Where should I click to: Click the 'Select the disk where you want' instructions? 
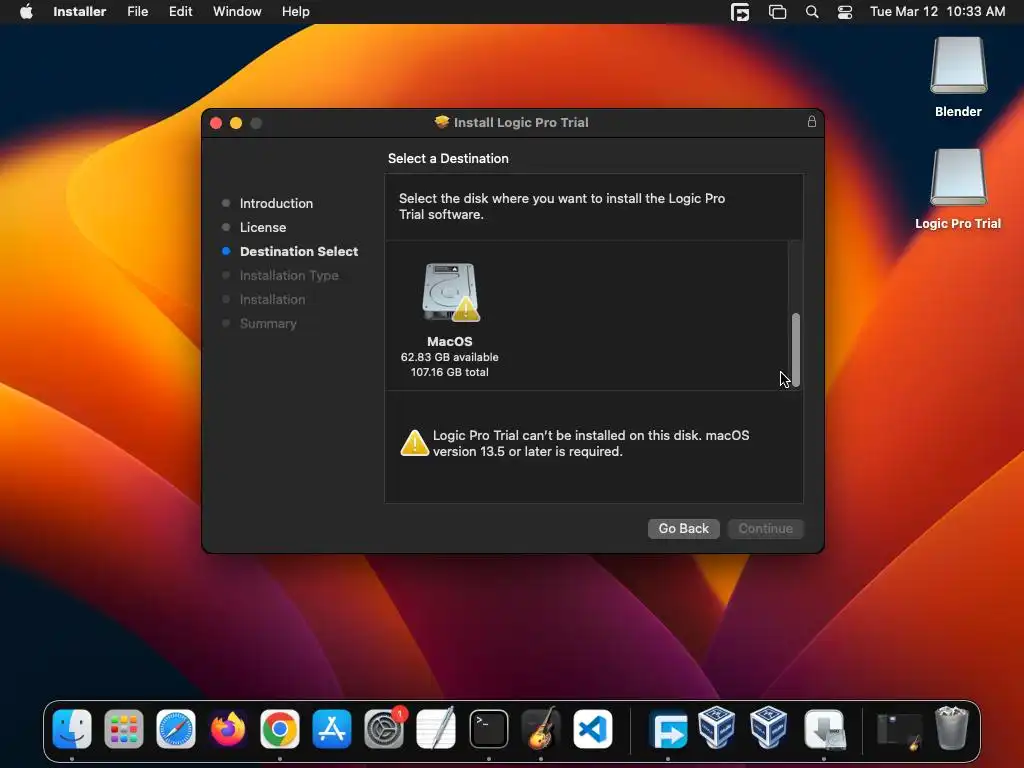pyautogui.click(x=562, y=206)
